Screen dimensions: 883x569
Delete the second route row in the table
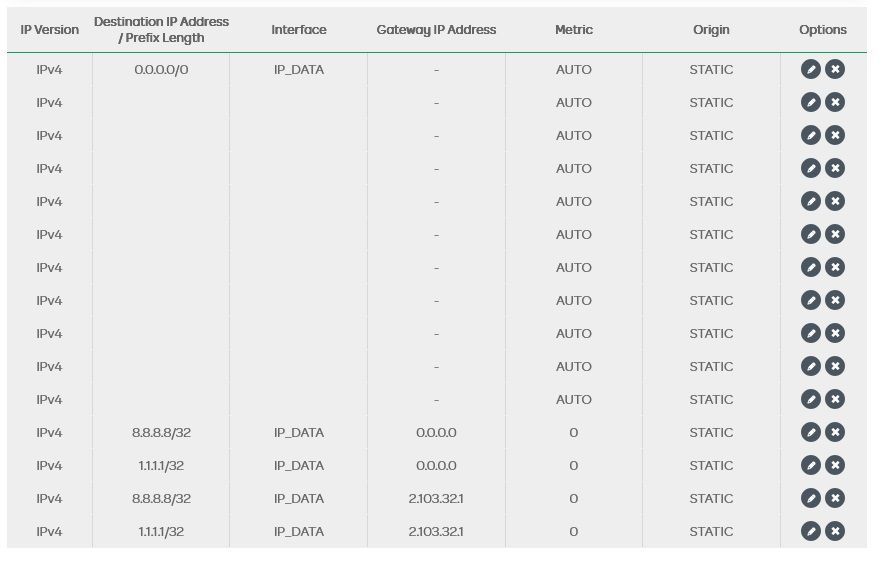pos(835,102)
